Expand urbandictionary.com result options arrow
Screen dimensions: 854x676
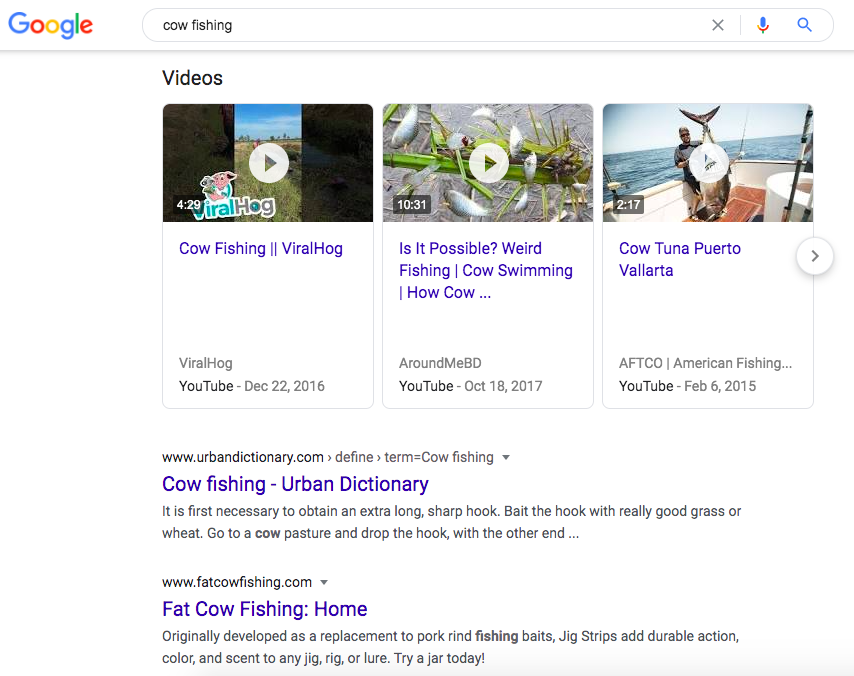[506, 458]
